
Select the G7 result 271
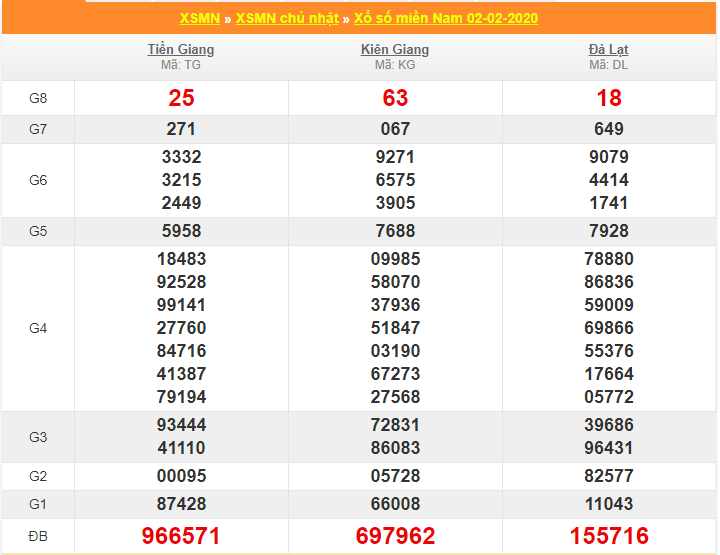click(x=181, y=129)
